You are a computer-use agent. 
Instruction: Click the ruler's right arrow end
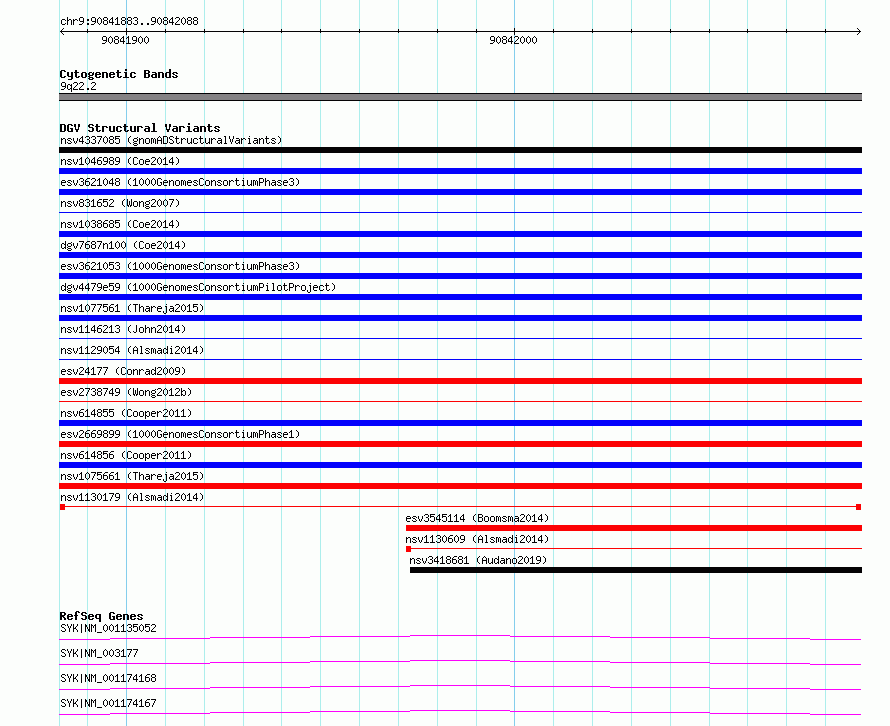[x=858, y=31]
